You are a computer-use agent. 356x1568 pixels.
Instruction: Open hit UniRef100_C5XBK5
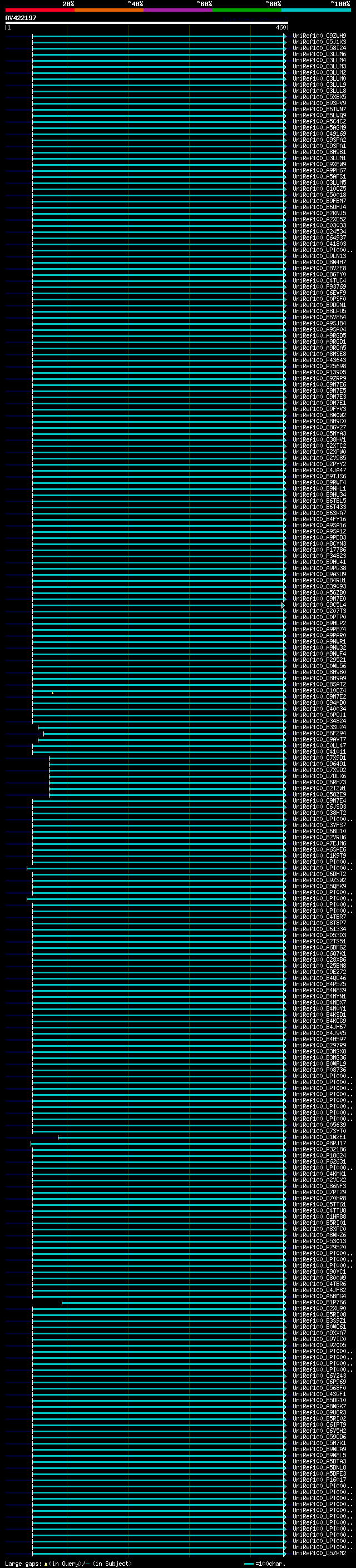pyautogui.click(x=319, y=97)
